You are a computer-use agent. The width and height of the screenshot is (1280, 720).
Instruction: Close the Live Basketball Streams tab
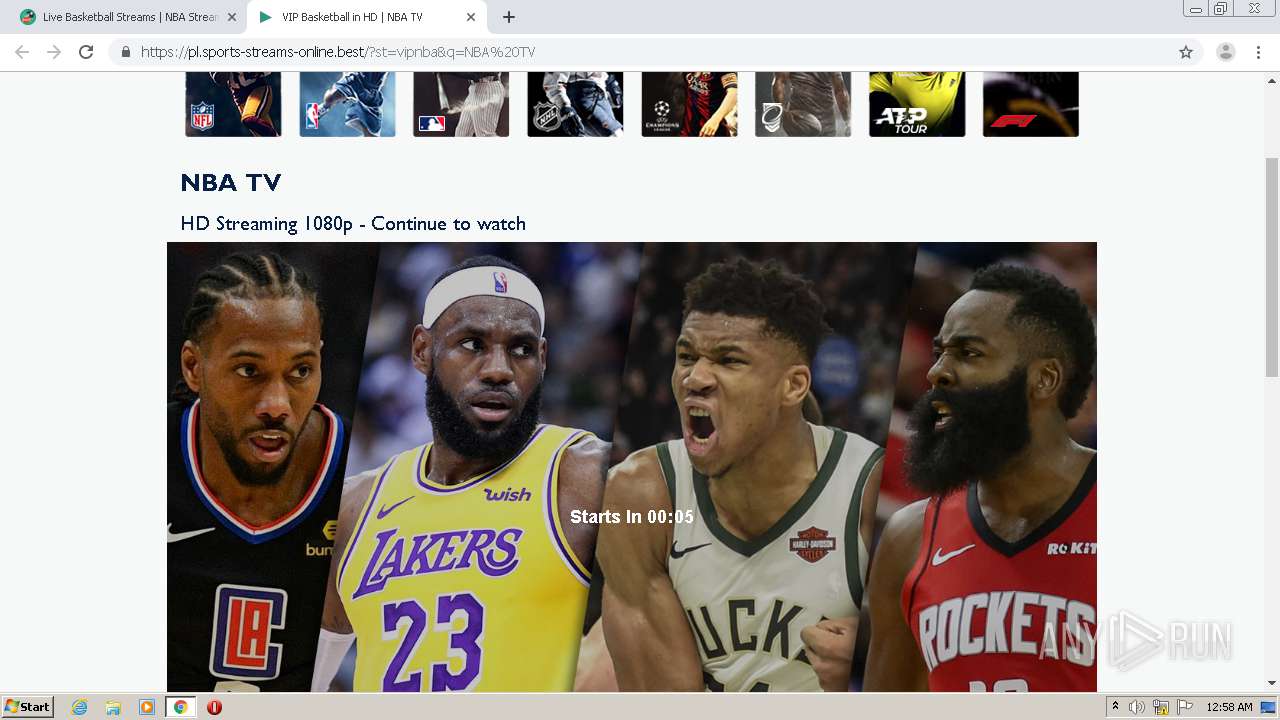click(232, 17)
